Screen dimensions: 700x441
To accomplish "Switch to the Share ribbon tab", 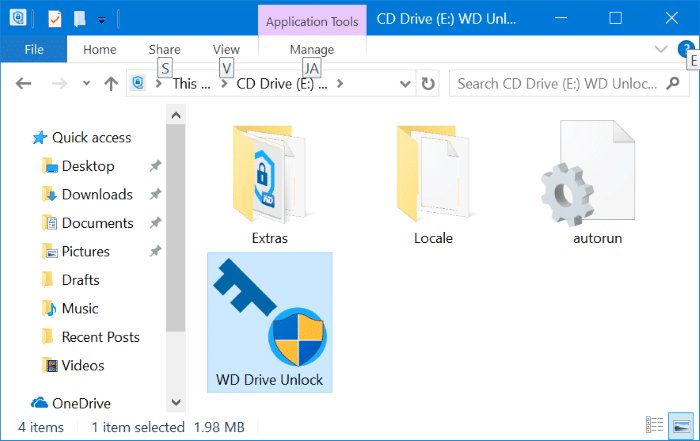I will coord(164,49).
